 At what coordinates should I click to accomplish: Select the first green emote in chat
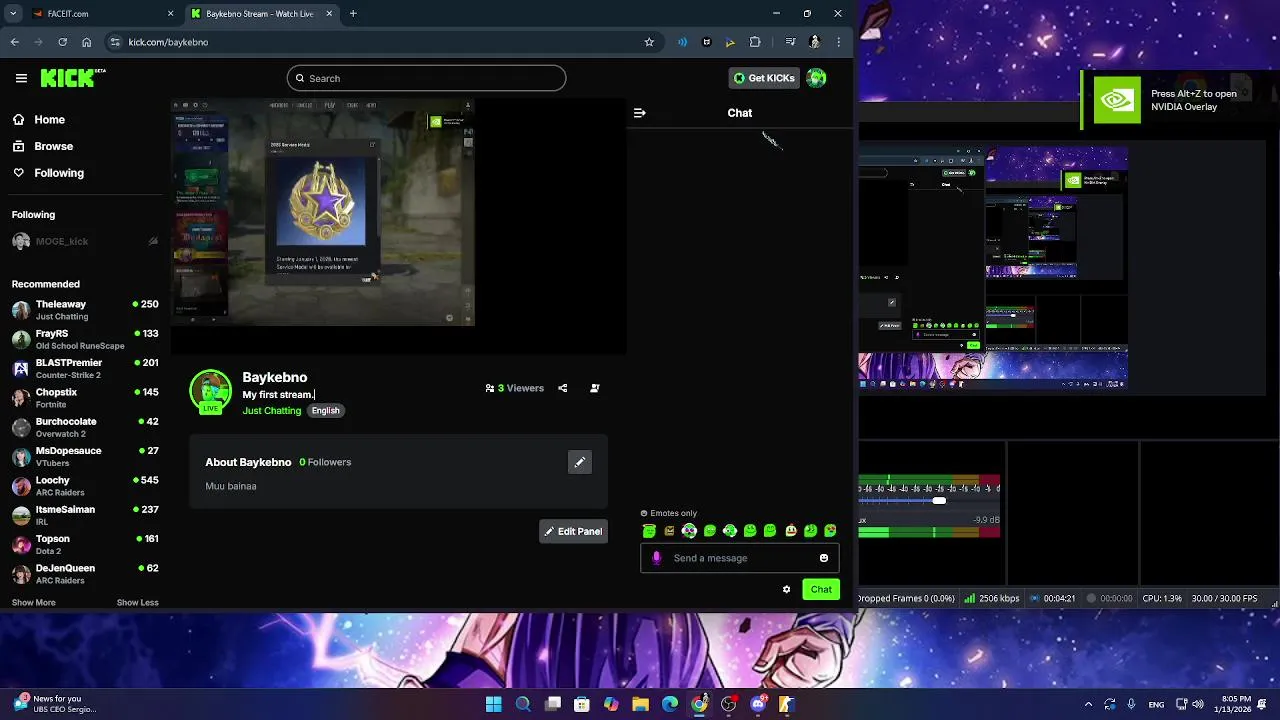(x=649, y=531)
